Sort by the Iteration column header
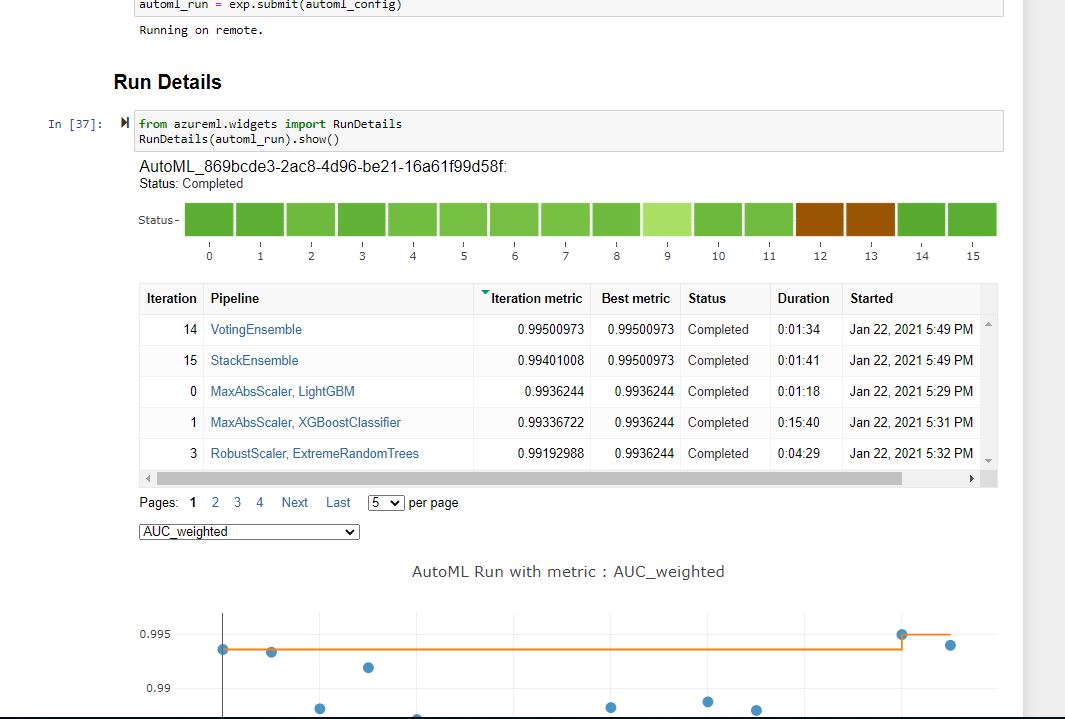This screenshot has width=1065, height=719. [171, 299]
